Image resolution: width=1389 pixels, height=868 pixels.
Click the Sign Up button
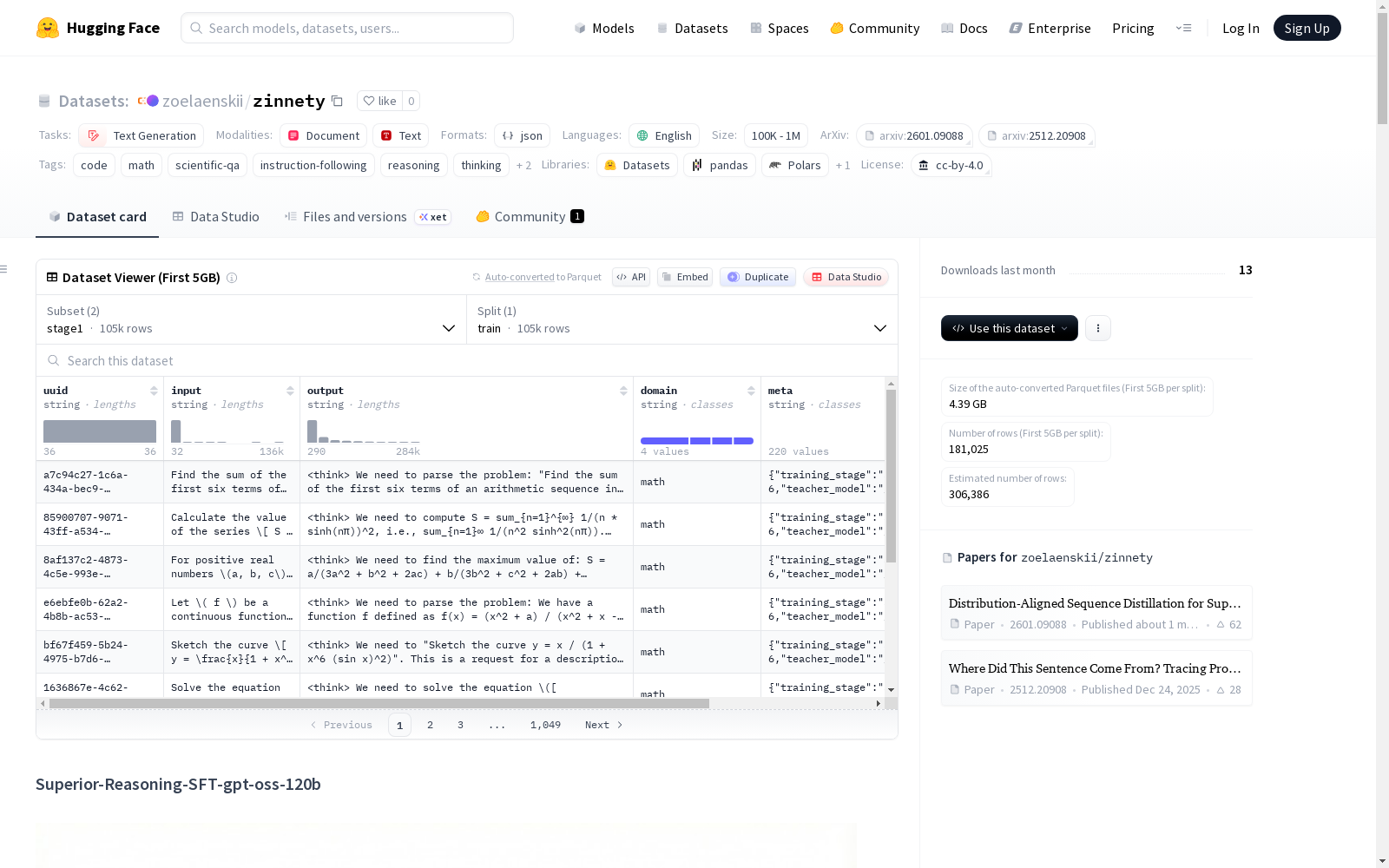pos(1307,28)
